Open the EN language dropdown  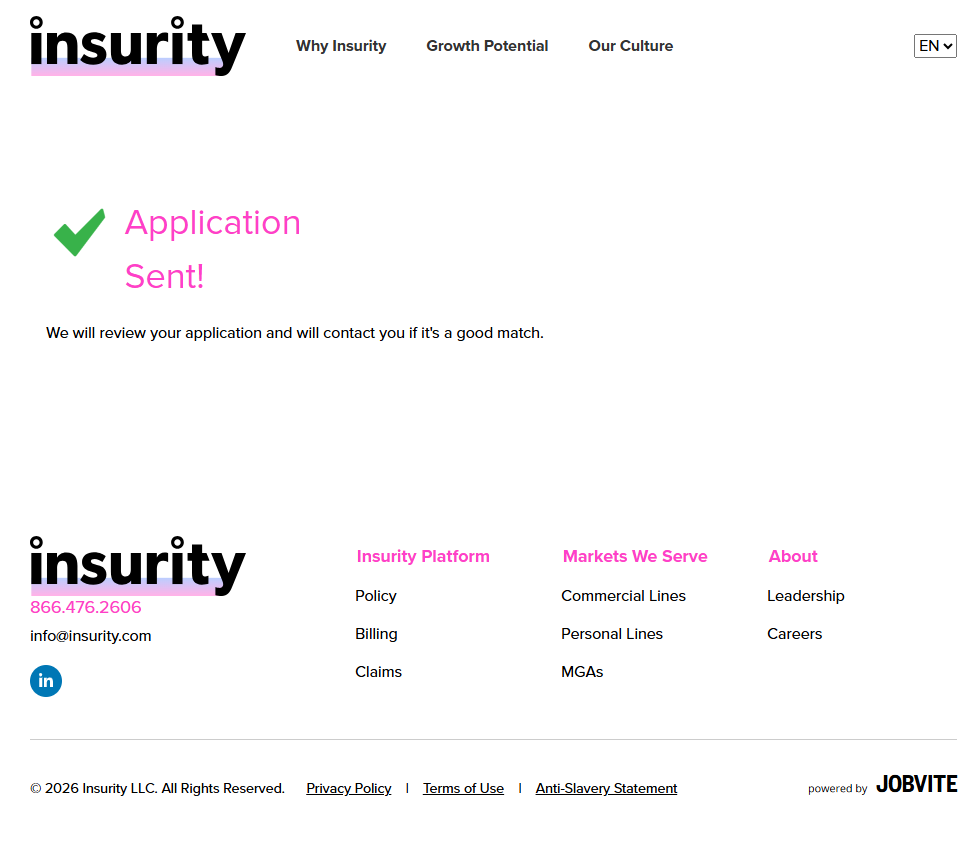(x=935, y=46)
